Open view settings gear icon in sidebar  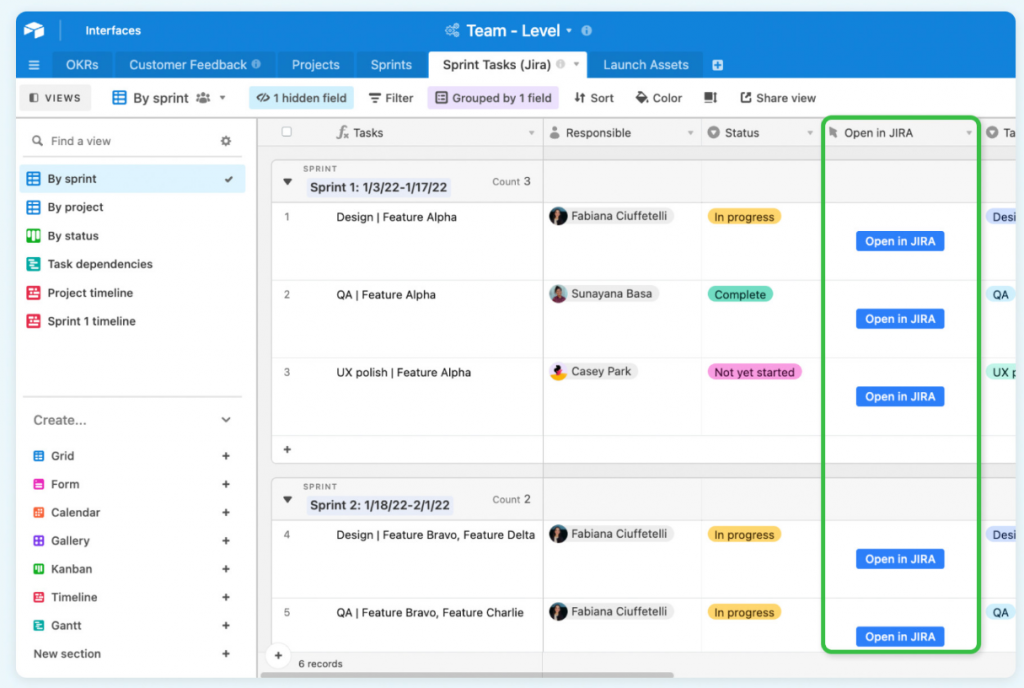point(226,141)
